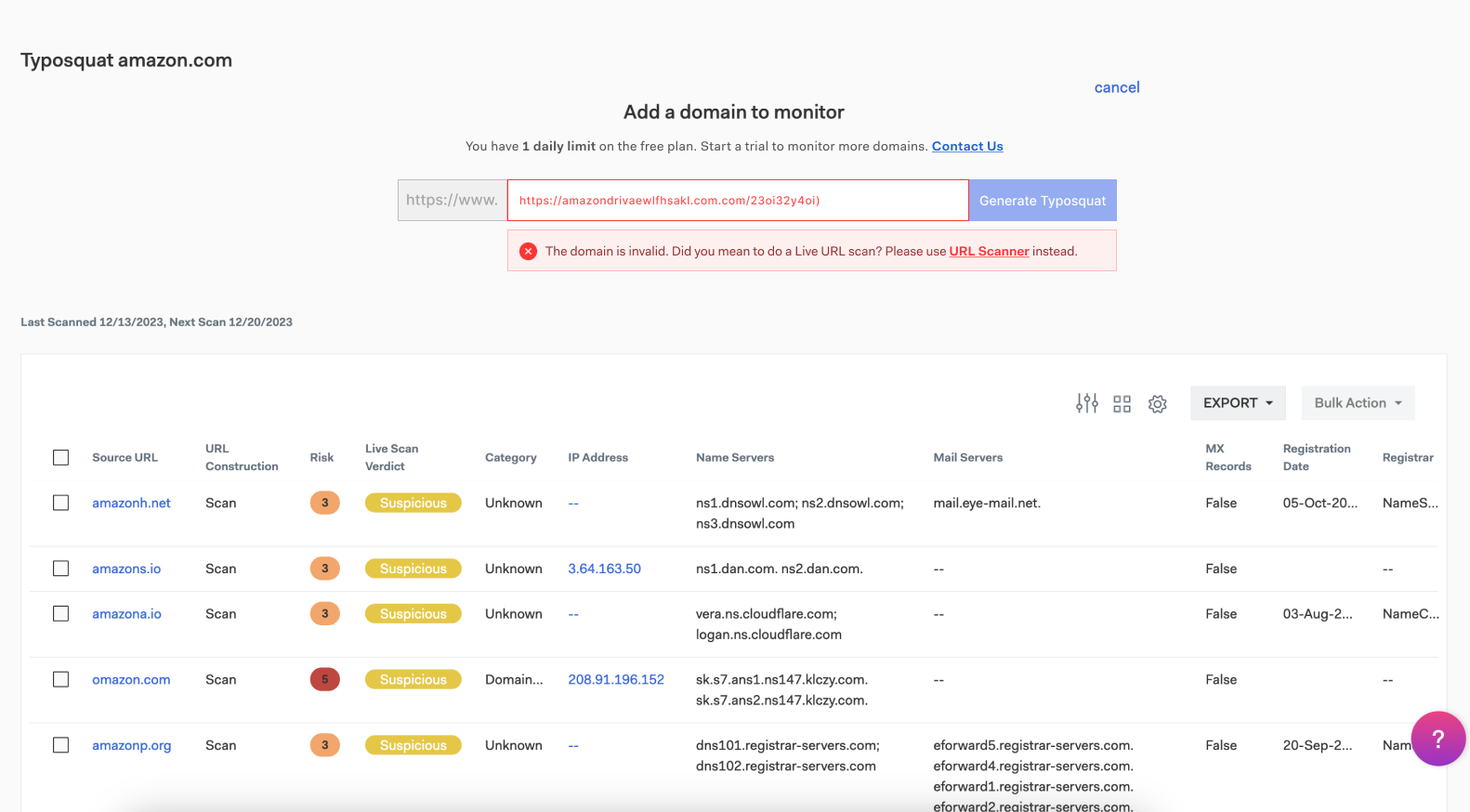Click Generate Typosquat button
This screenshot has height=812, width=1470.
(1043, 200)
